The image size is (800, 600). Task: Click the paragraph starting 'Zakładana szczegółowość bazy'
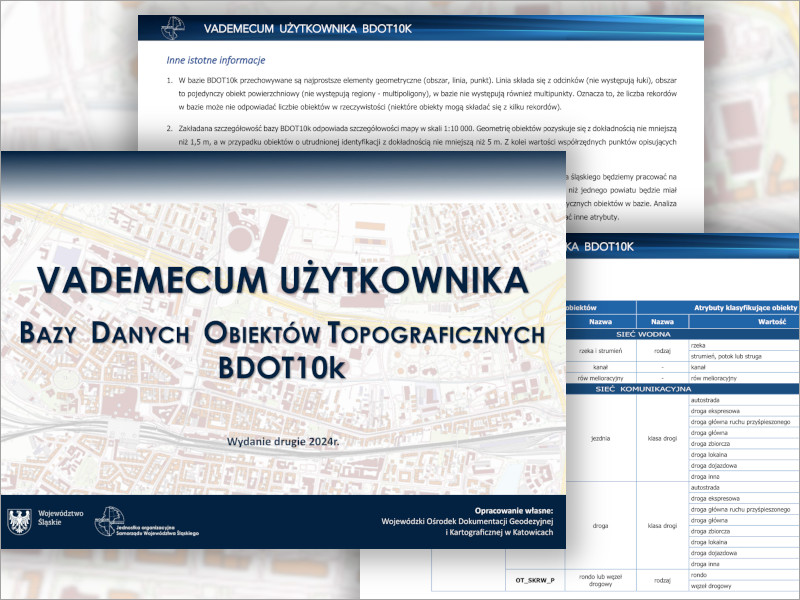click(x=428, y=135)
